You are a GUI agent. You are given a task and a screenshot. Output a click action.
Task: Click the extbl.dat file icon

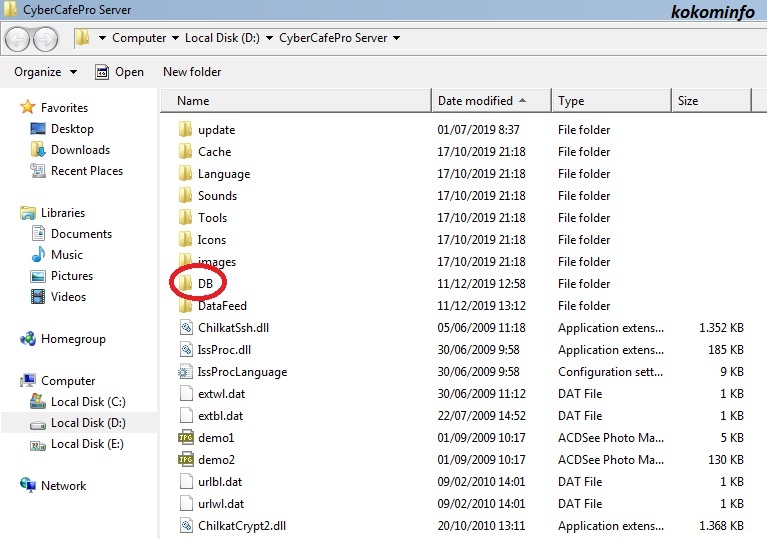pos(186,416)
